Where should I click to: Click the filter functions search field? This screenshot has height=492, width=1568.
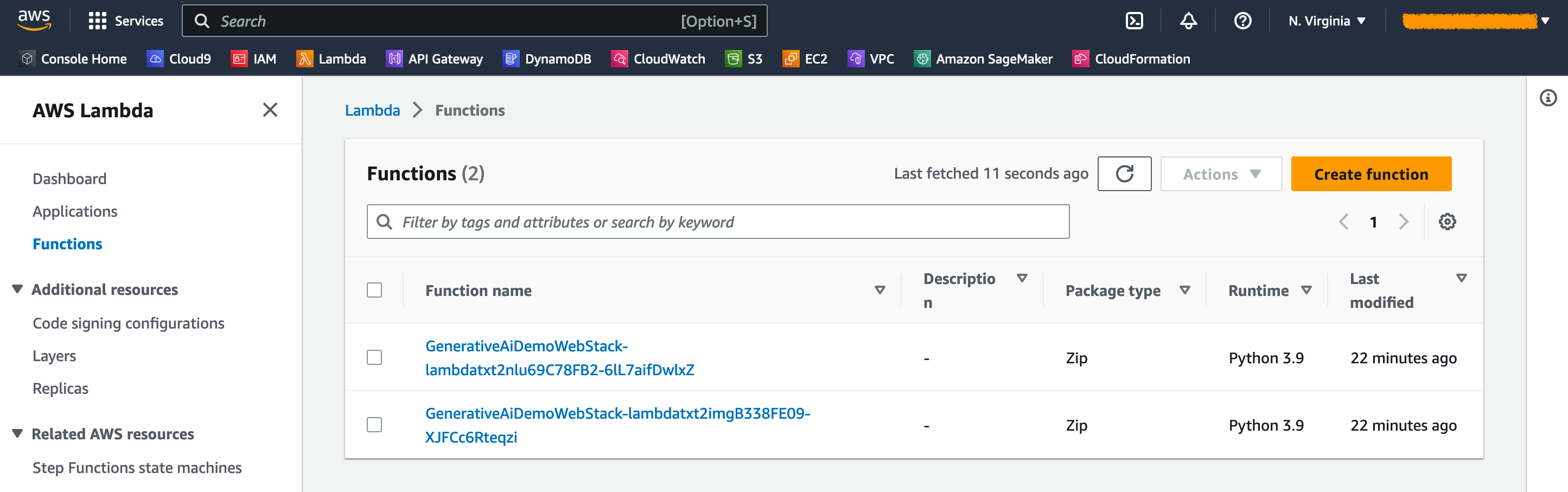[718, 222]
